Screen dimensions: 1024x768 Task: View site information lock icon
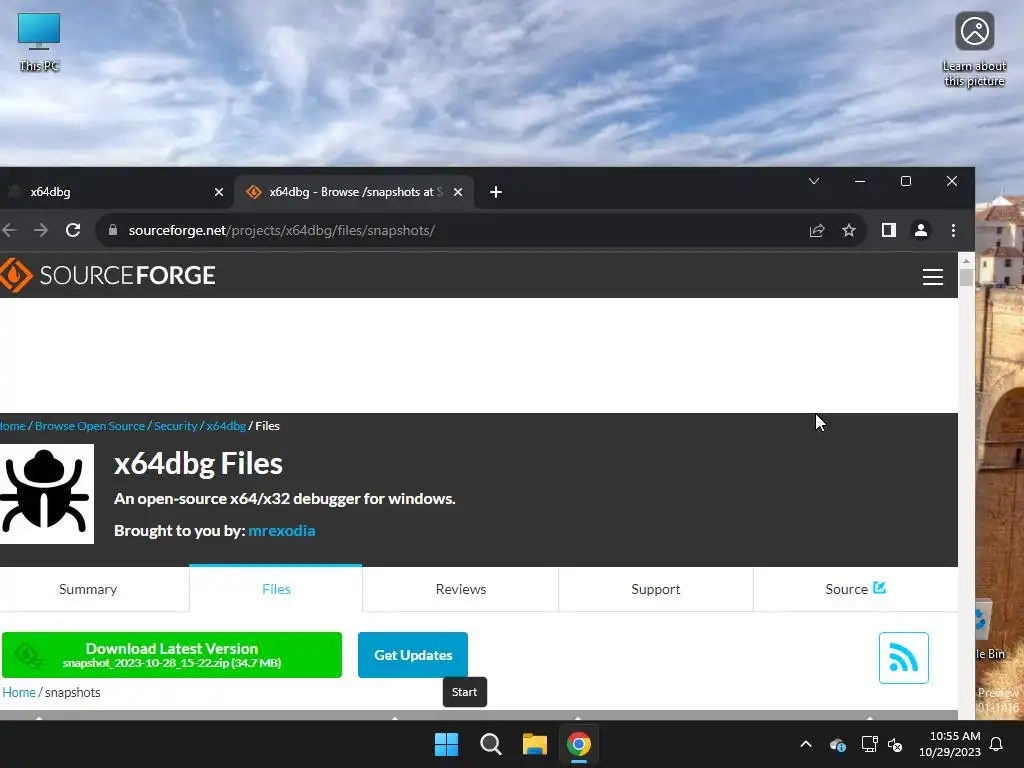[112, 230]
